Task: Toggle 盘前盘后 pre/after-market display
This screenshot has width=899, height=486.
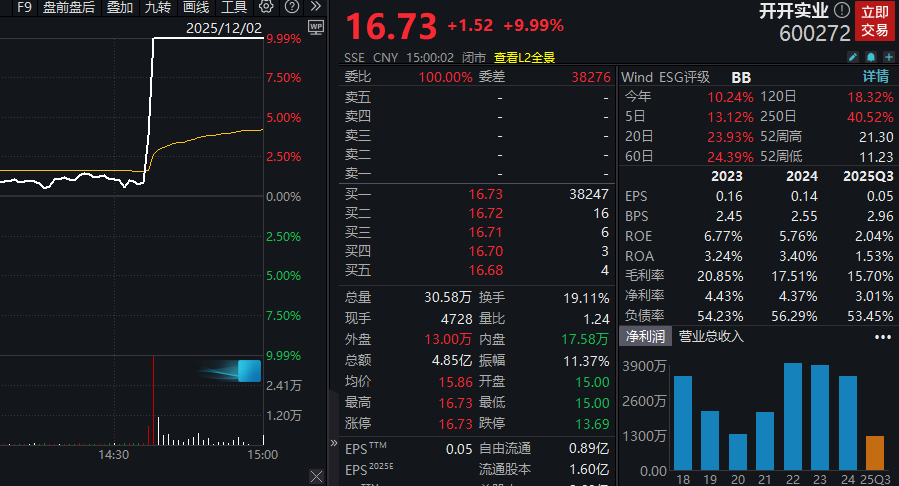Action: (69, 8)
